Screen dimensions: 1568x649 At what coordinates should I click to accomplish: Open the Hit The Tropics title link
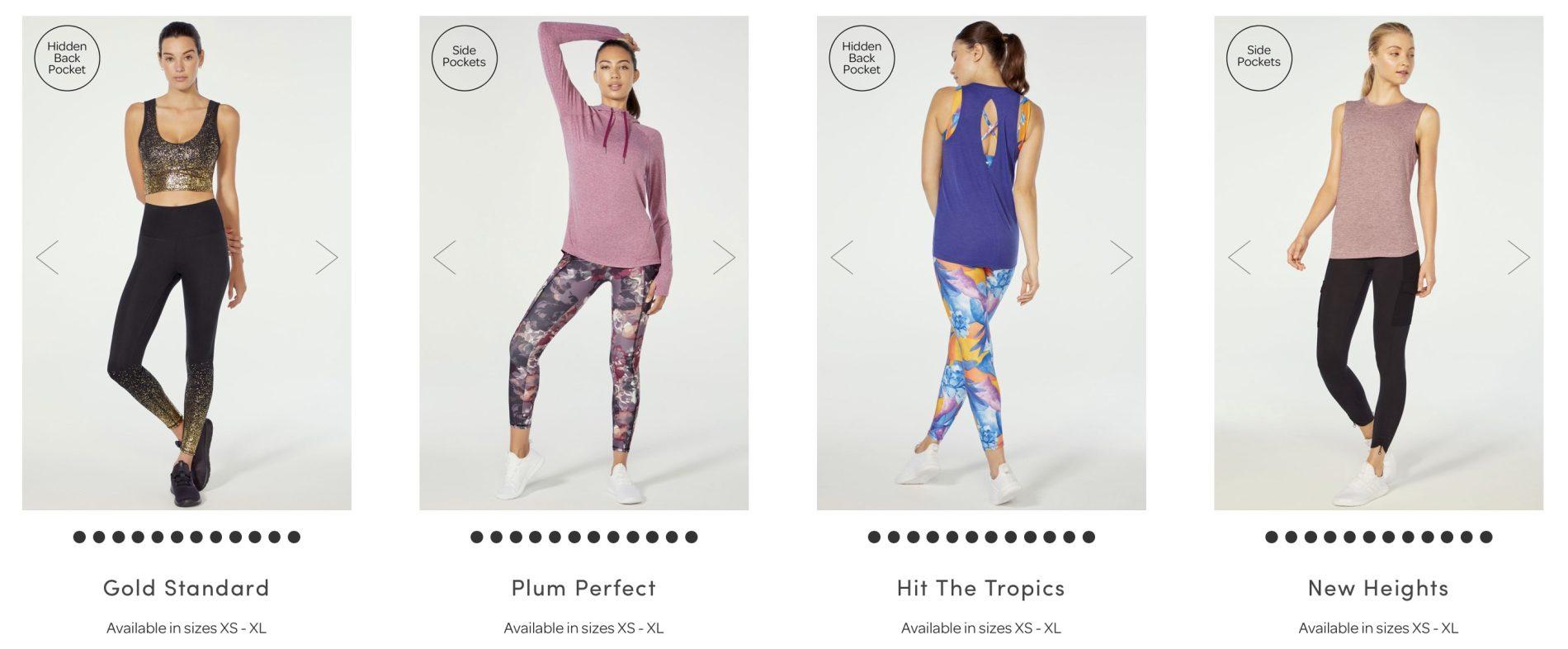point(981,588)
